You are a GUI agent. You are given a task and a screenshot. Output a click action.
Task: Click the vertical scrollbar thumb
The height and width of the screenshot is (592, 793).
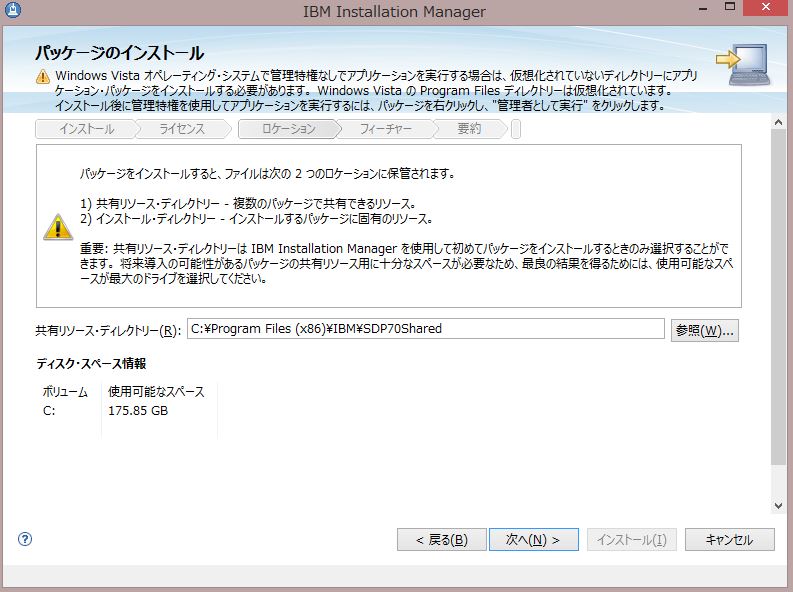[778, 297]
